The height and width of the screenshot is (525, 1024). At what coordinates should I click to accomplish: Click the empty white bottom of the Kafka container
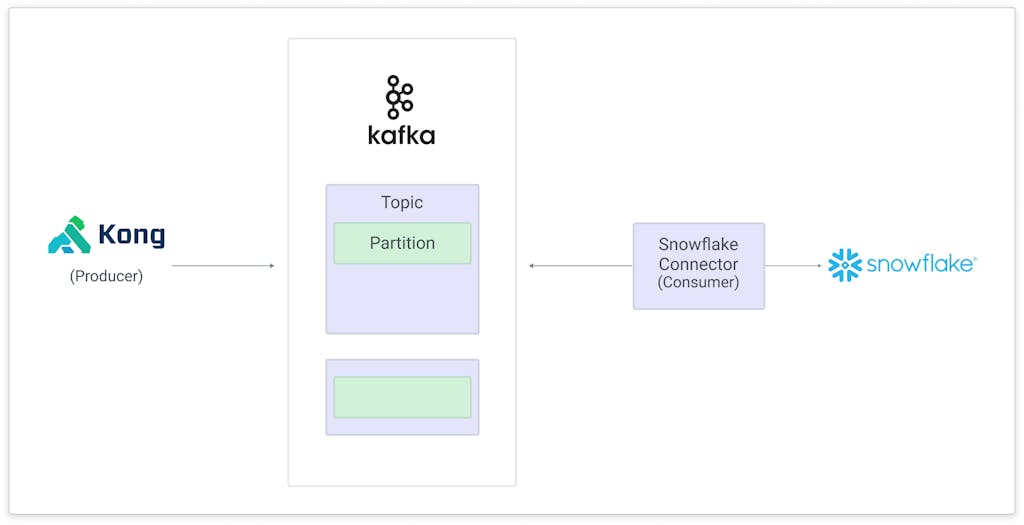(402, 460)
